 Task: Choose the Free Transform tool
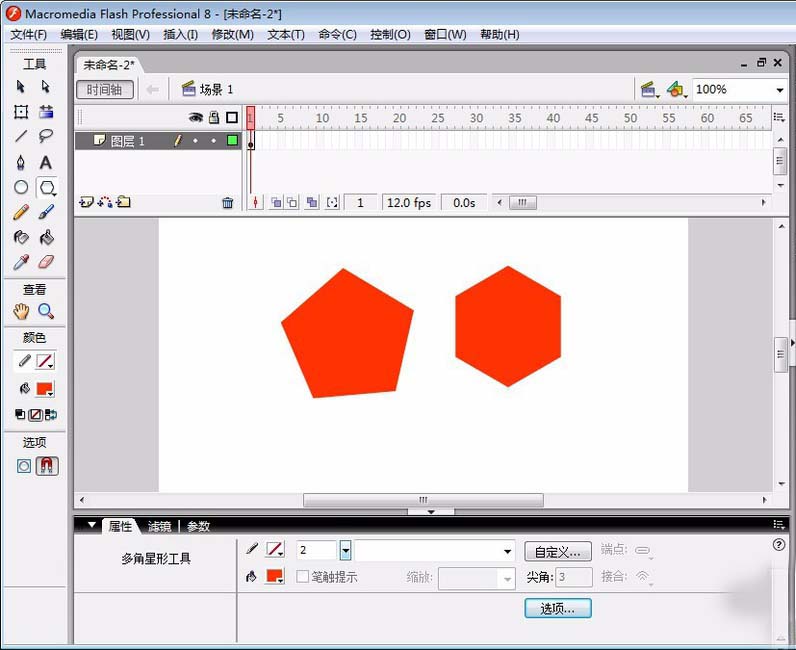pos(21,112)
